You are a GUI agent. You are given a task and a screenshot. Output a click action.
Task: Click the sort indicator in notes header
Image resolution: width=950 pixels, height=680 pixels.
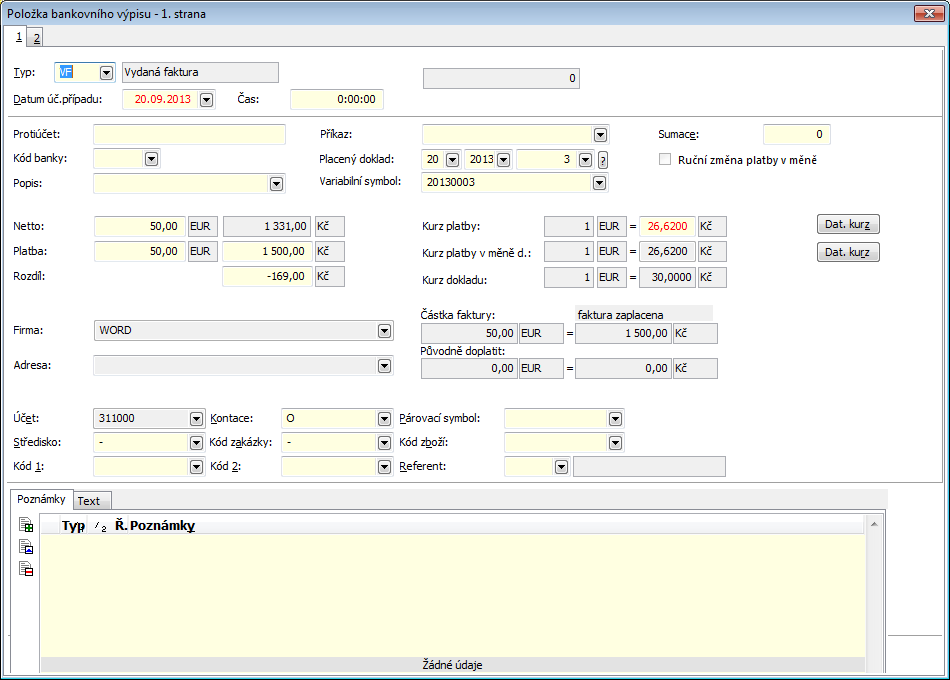tap(100, 526)
